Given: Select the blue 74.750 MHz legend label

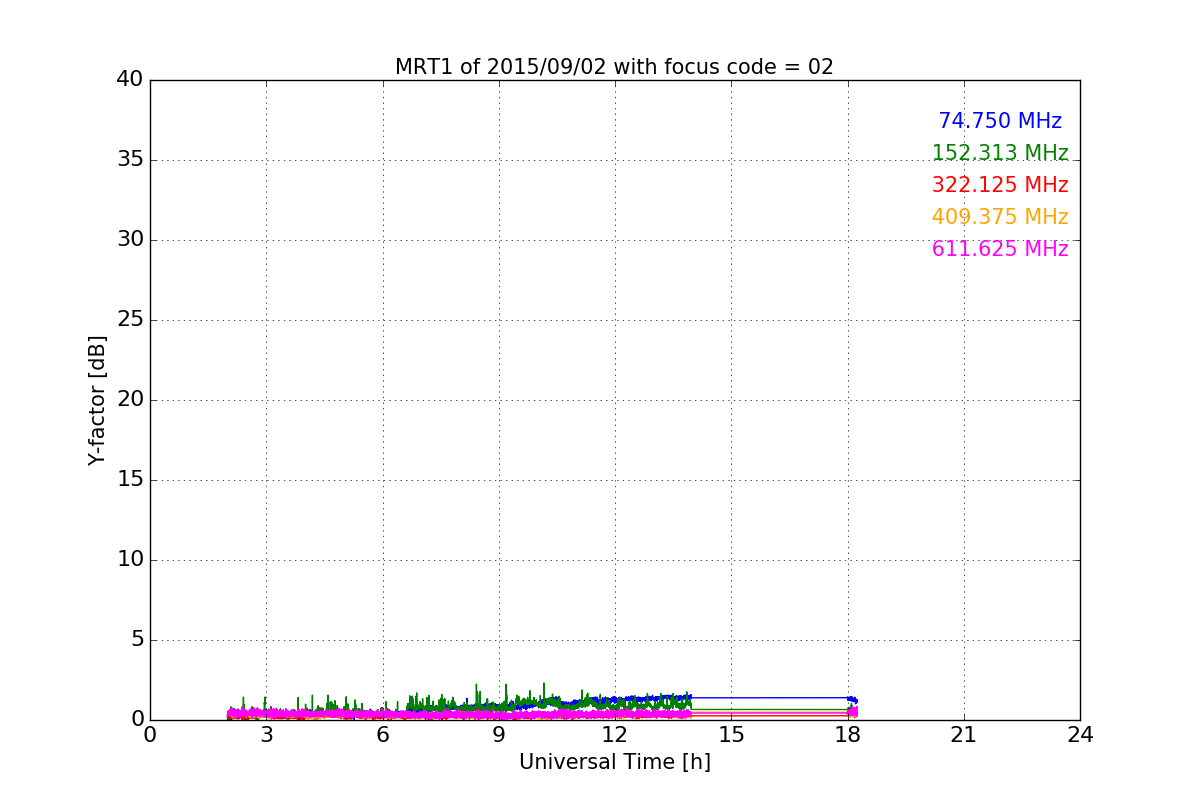Looking at the screenshot, I should point(1000,121).
